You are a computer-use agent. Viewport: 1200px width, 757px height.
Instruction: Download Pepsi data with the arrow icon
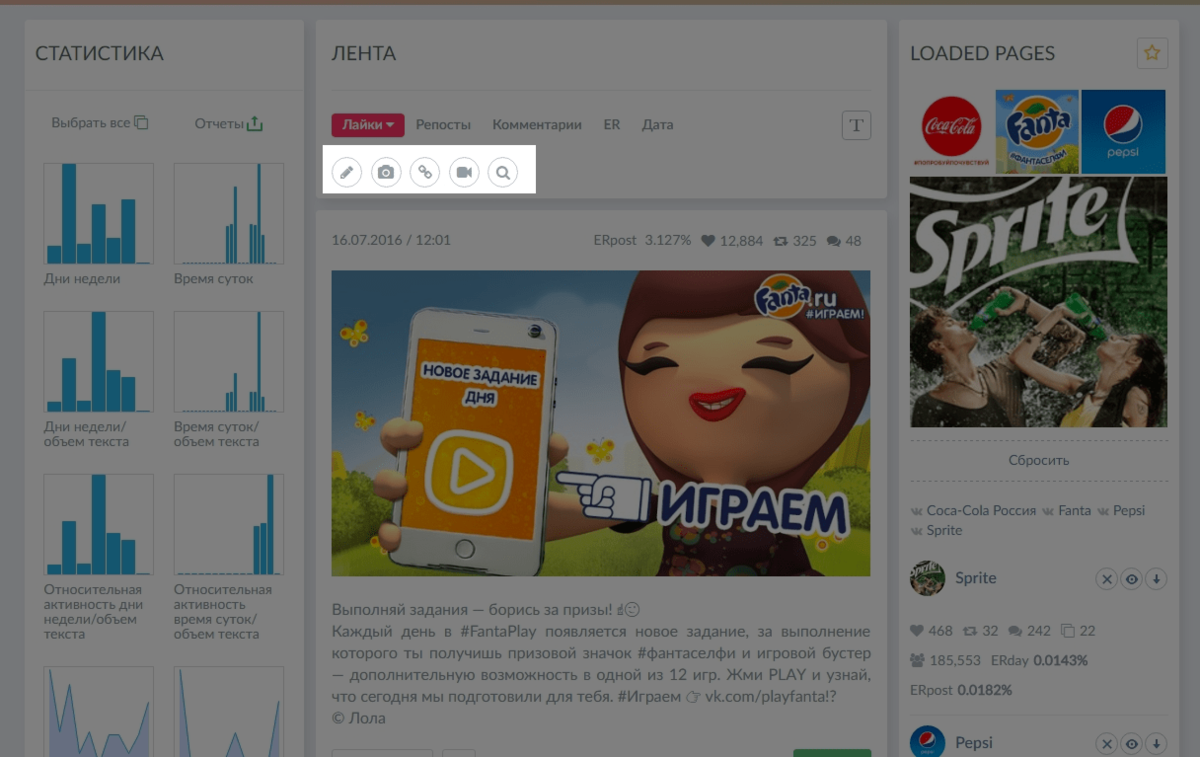point(1156,743)
